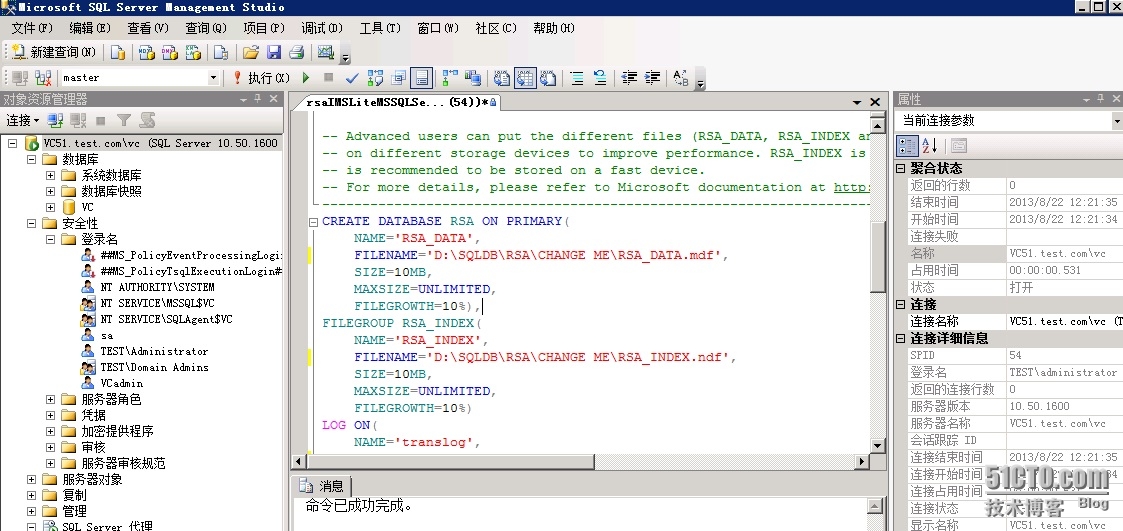
Task: Save the query with the floppy icon
Action: pyautogui.click(x=274, y=52)
